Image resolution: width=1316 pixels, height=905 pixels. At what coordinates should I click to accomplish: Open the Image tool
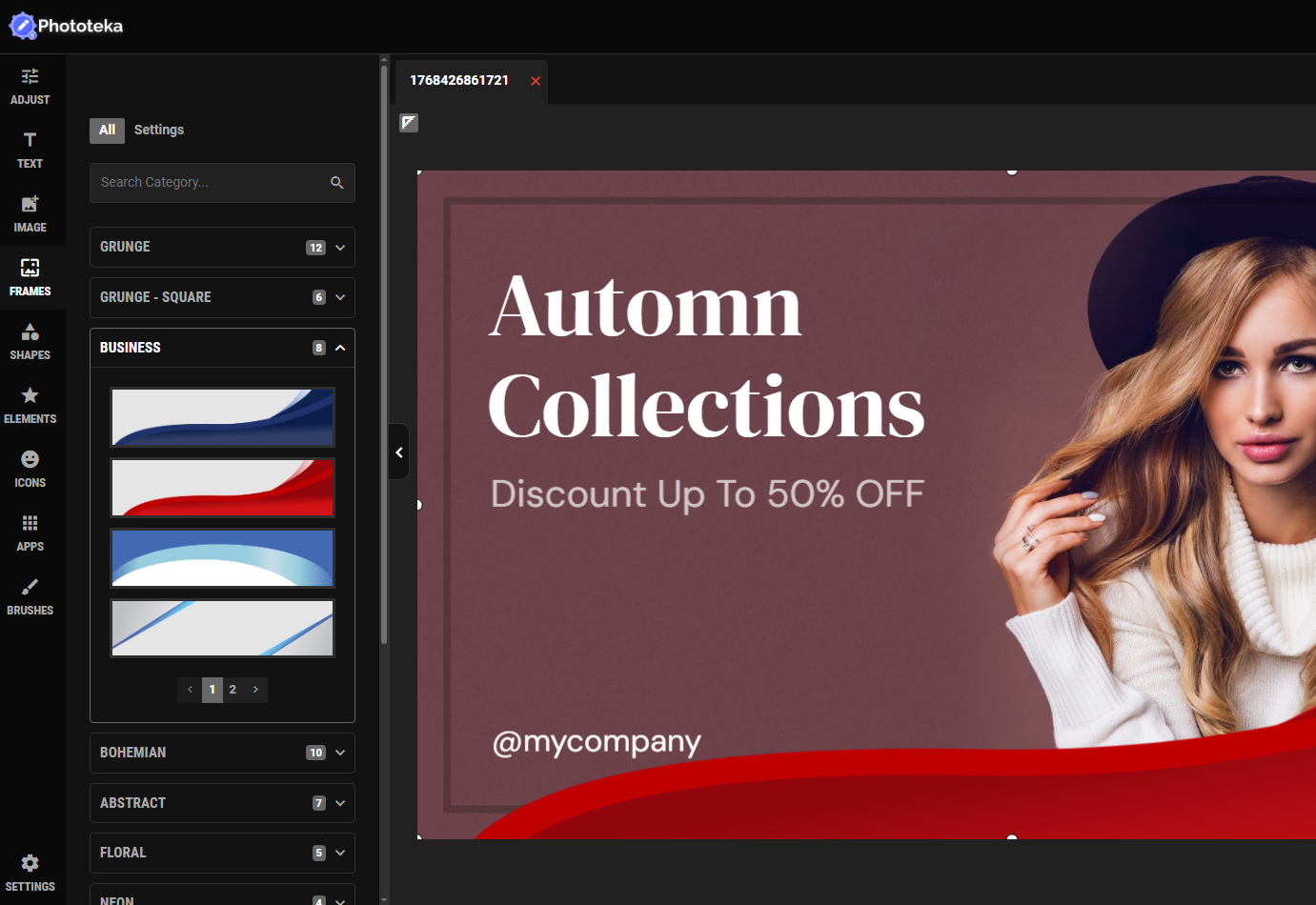point(30,213)
